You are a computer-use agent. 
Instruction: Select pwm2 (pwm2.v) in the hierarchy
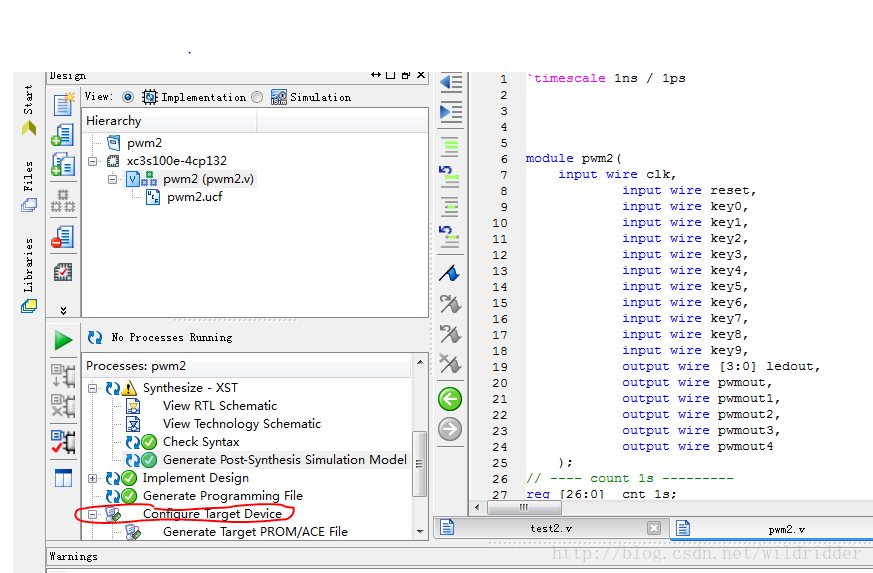coord(208,179)
